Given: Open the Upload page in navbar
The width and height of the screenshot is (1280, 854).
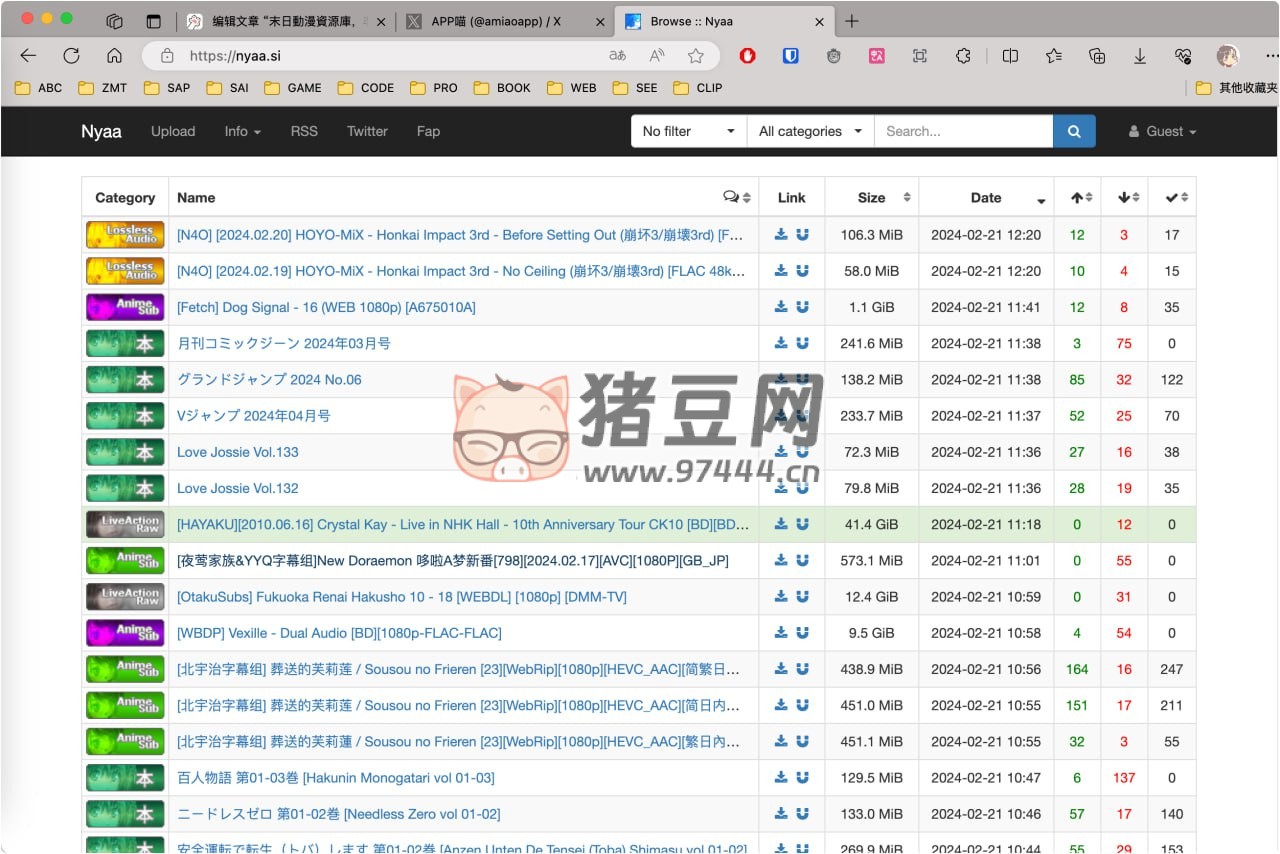Looking at the screenshot, I should (x=173, y=131).
